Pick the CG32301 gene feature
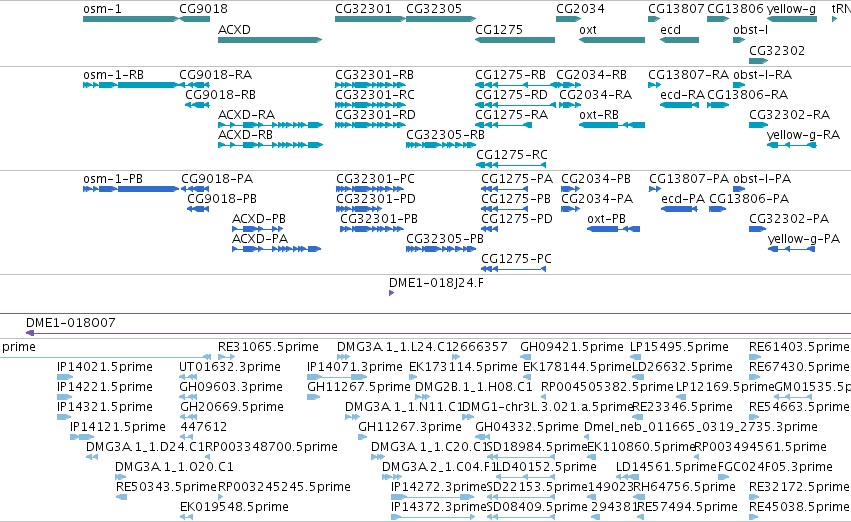Image resolution: width=851 pixels, height=522 pixels. [x=370, y=19]
